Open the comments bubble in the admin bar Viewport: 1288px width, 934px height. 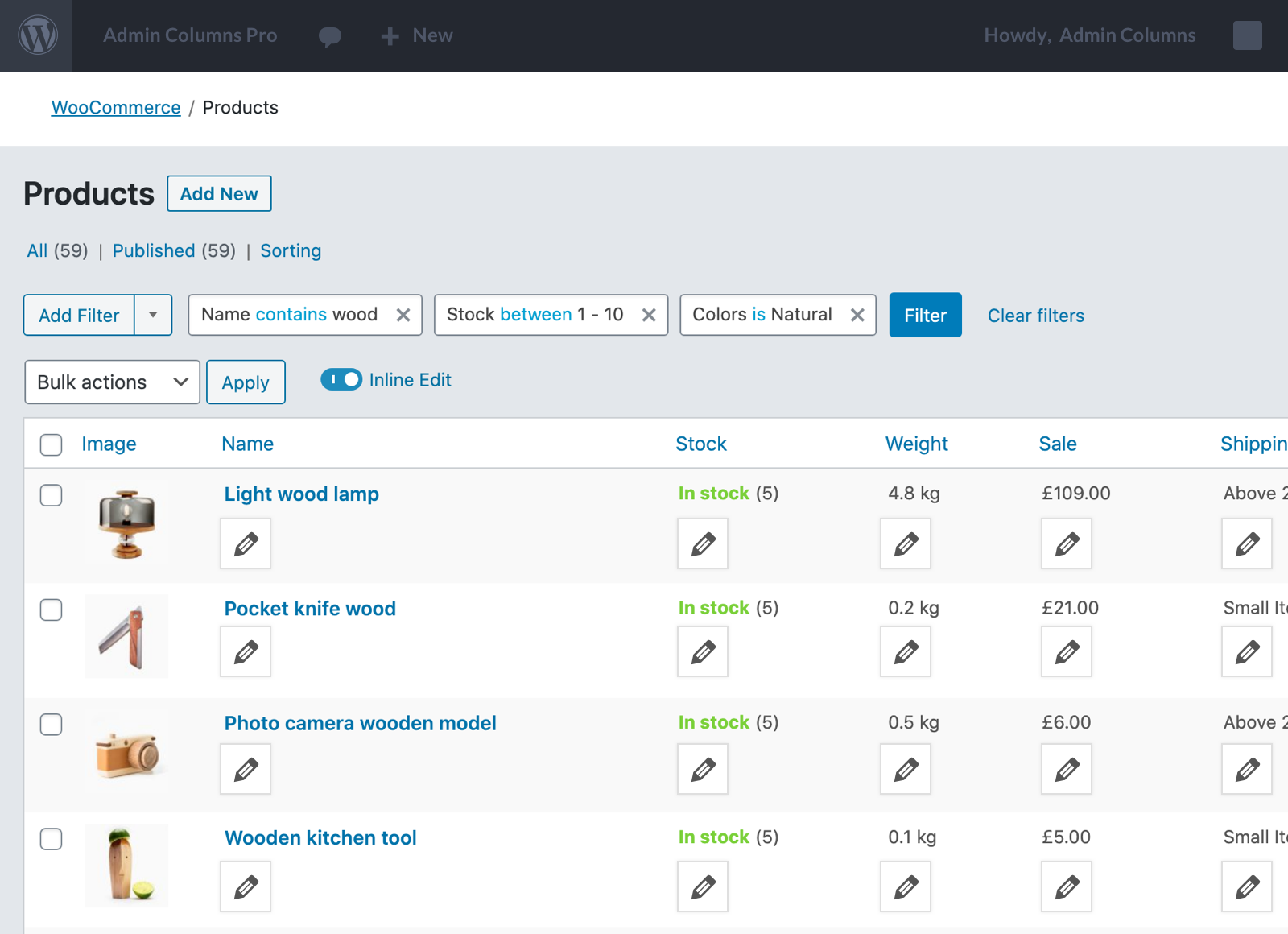(x=329, y=35)
